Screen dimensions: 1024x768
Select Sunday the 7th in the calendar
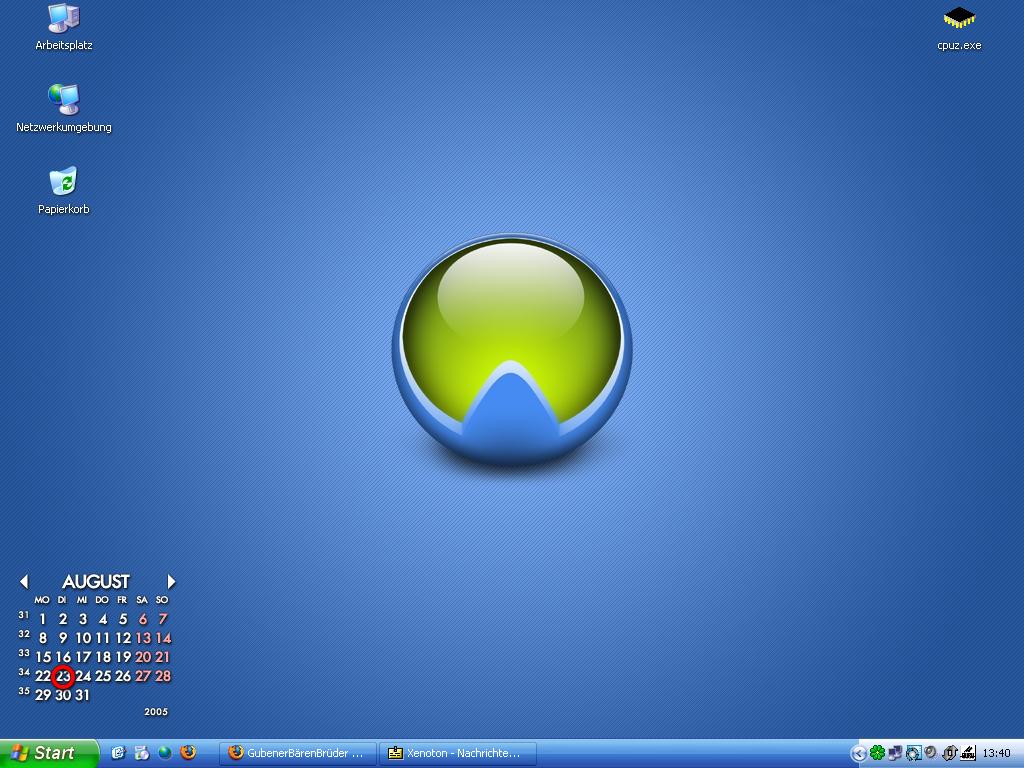point(163,619)
